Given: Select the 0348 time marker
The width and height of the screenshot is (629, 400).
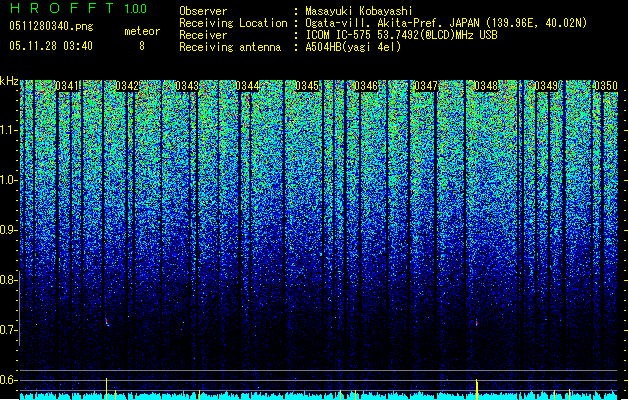Looking at the screenshot, I should tap(486, 86).
